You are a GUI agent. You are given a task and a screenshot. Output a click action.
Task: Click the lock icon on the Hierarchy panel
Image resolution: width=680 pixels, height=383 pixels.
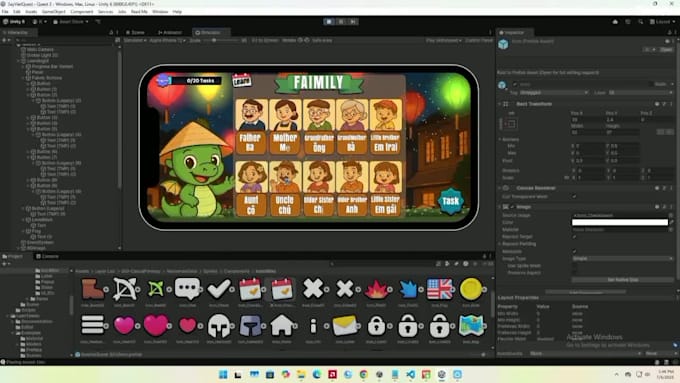point(111,32)
